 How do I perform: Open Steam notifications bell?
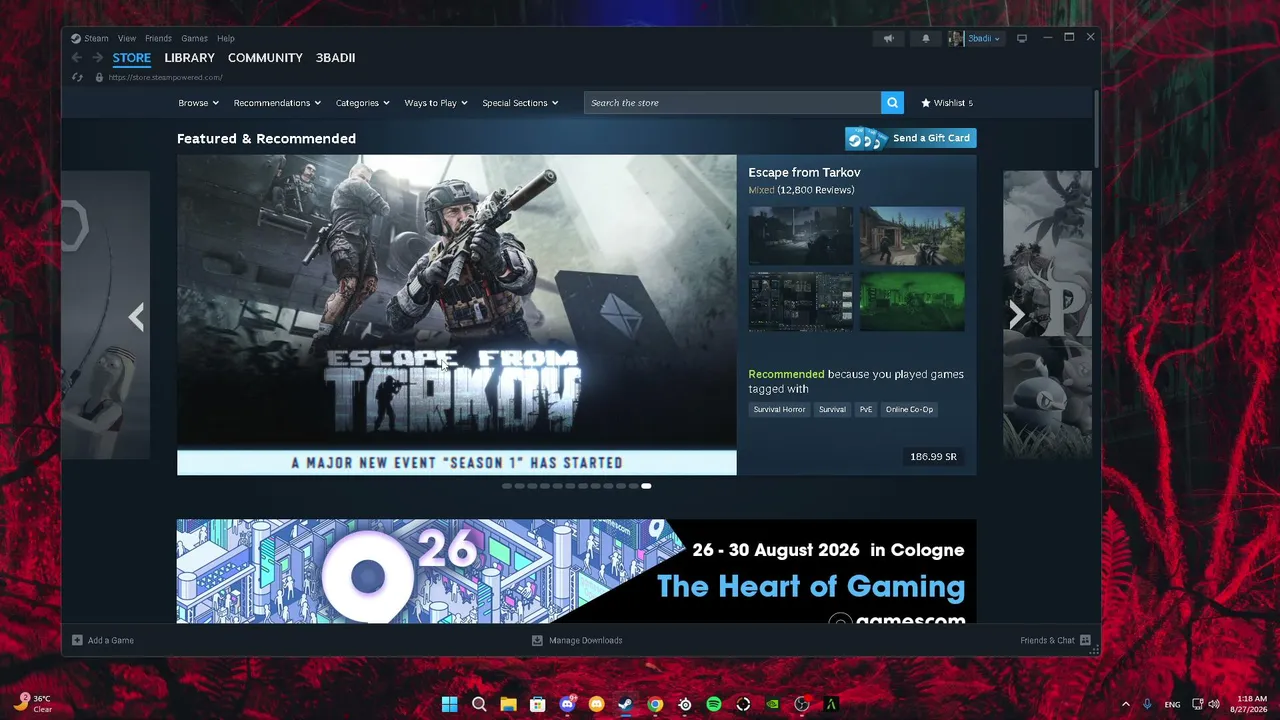pos(925,38)
